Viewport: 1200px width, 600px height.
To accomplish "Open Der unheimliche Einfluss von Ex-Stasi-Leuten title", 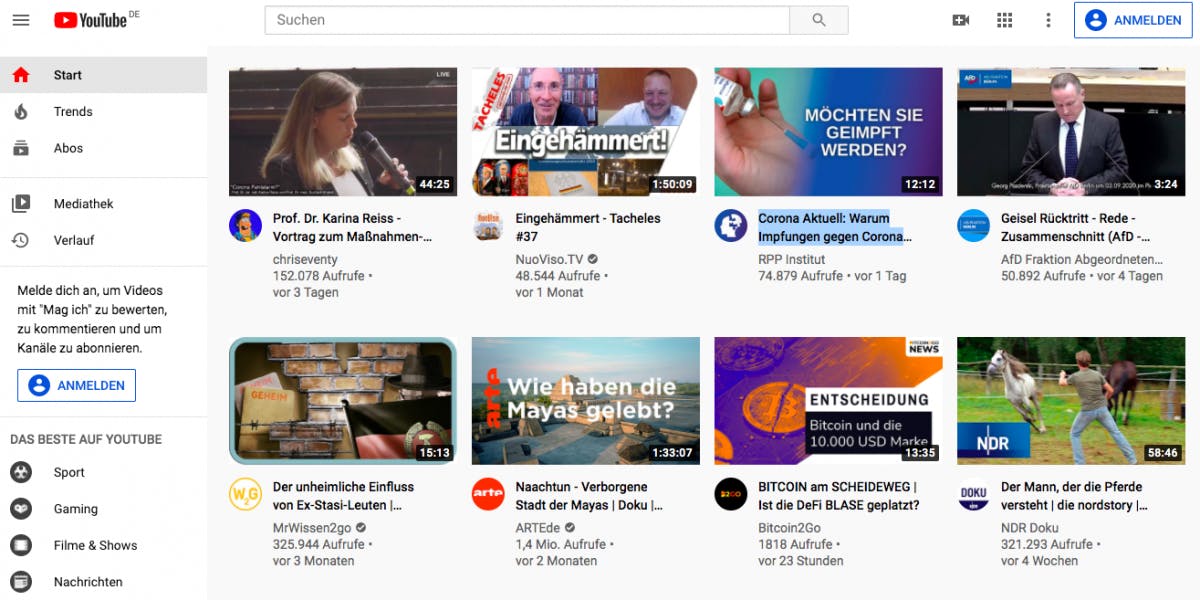I will [343, 496].
